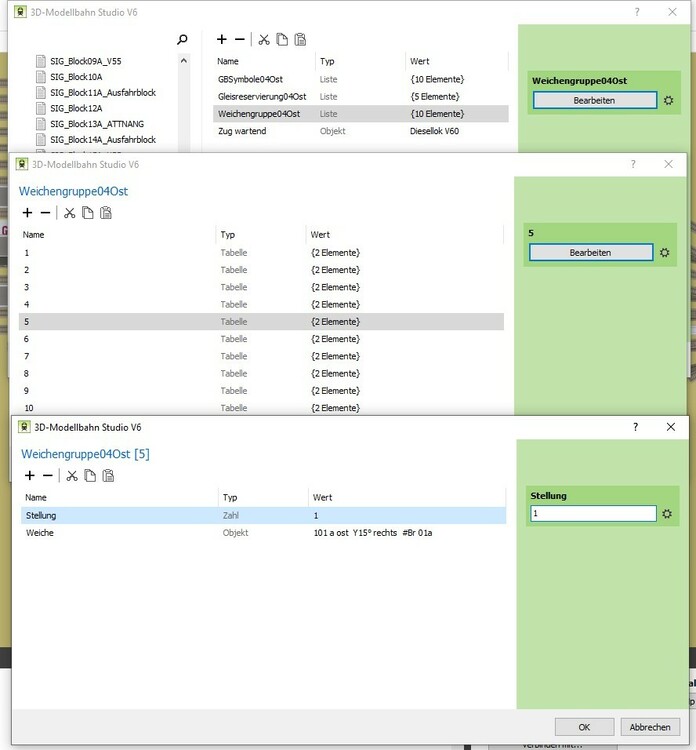Click help question mark of front window
The height and width of the screenshot is (750, 696).
click(x=635, y=427)
